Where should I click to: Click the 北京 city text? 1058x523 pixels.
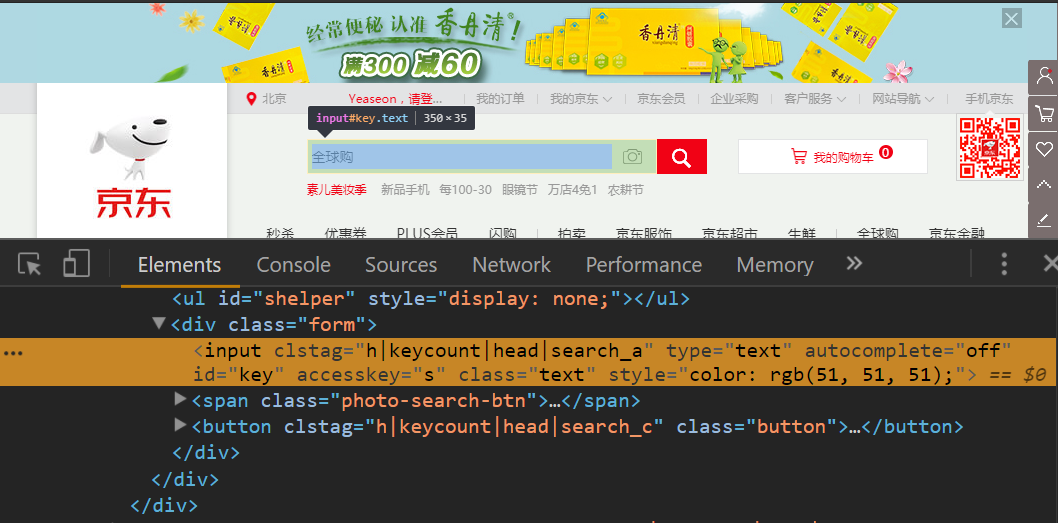tap(275, 99)
